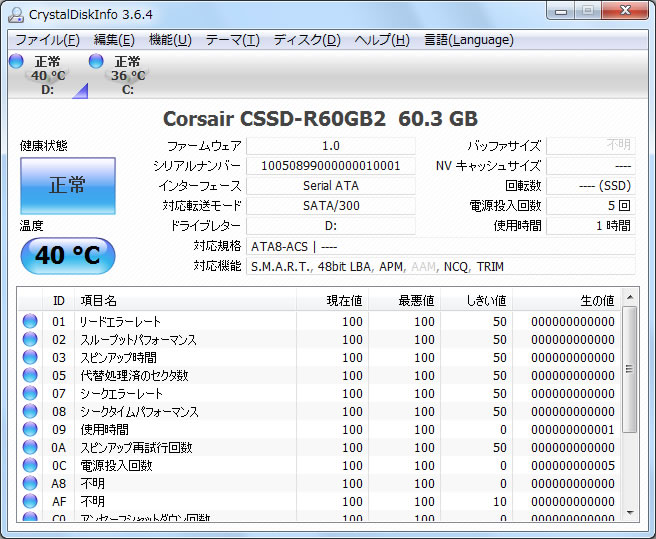The height and width of the screenshot is (539, 656).
Task: Select the シークエラーレート row name
Action: point(121,393)
